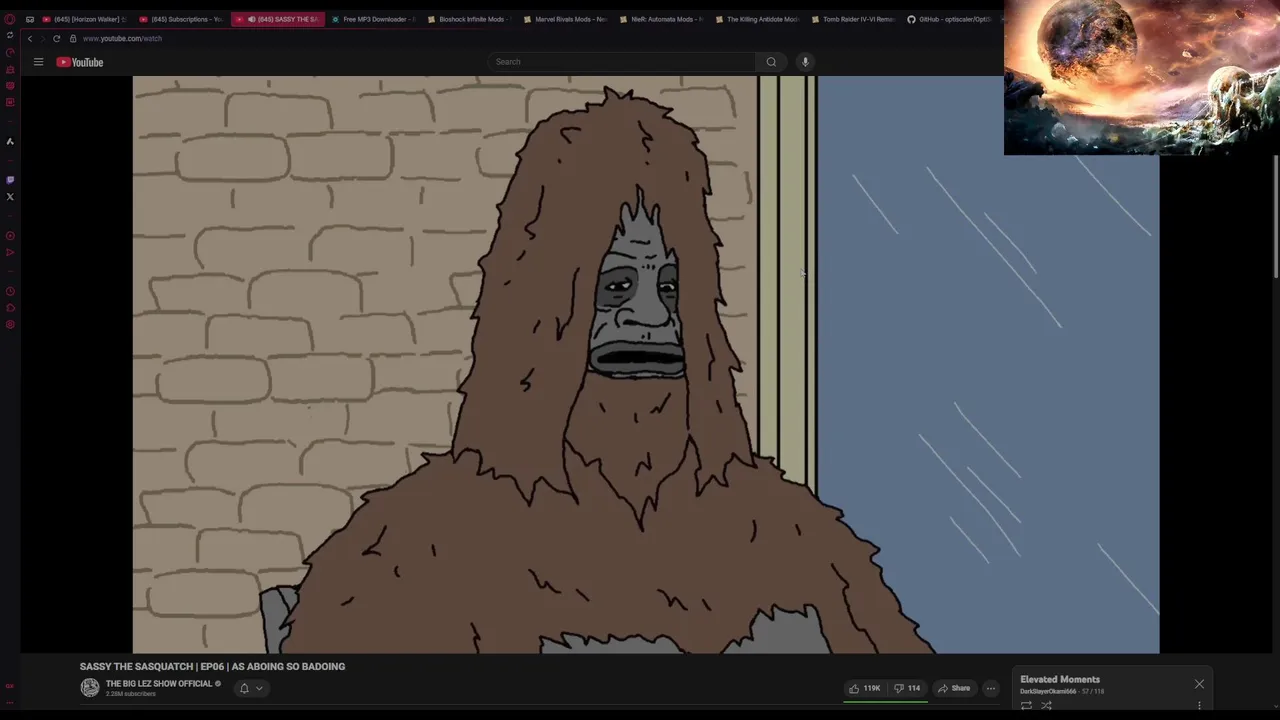Switch to the Free MP3 Downloader tab
1280x720 pixels.
click(373, 19)
